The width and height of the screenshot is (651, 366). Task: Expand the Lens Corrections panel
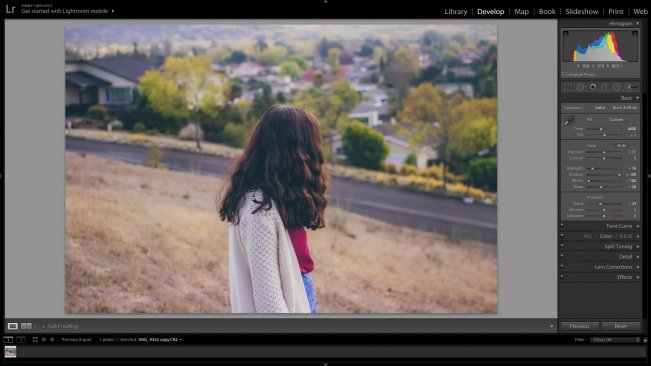(x=638, y=267)
